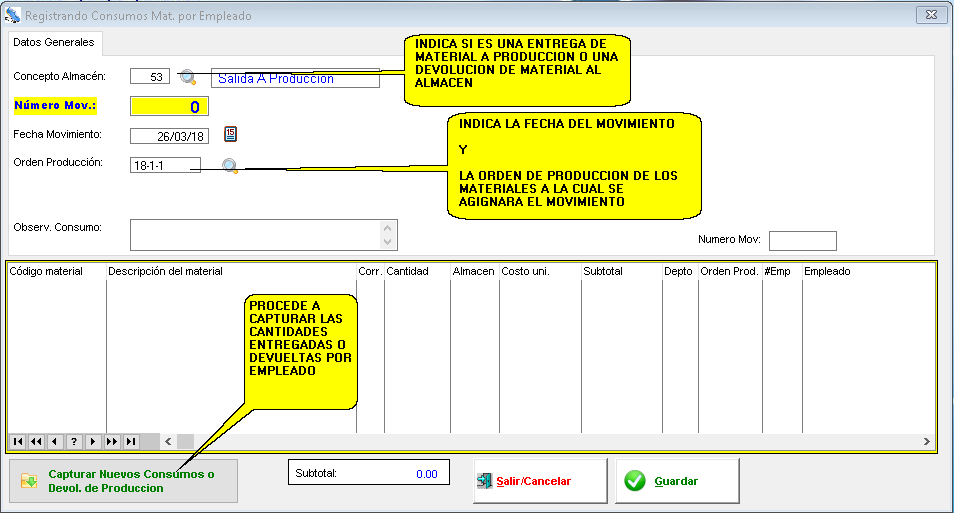954x513 pixels.
Task: Step to previous record in grid navigator
Action: click(x=54, y=441)
